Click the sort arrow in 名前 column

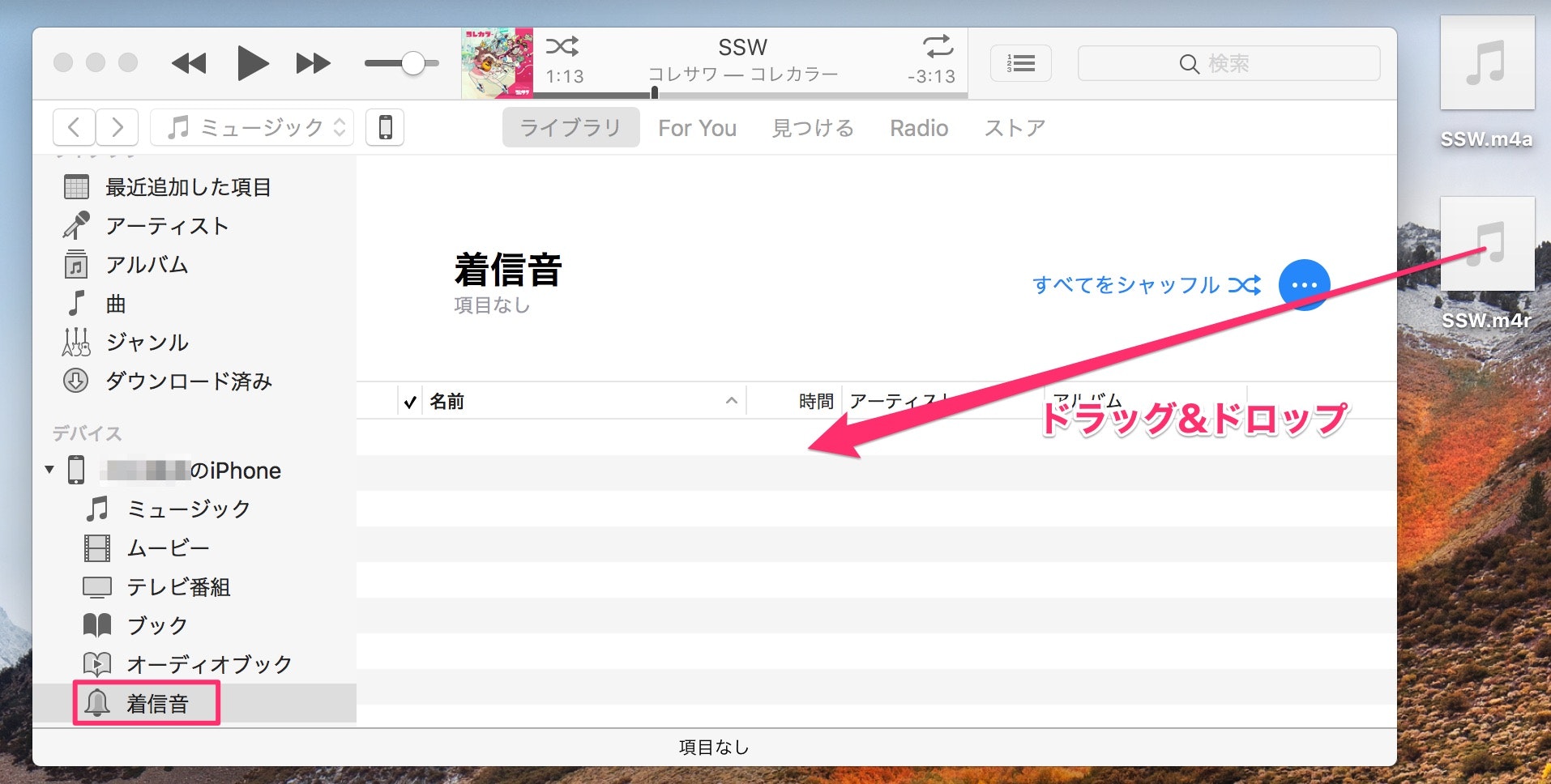(731, 401)
